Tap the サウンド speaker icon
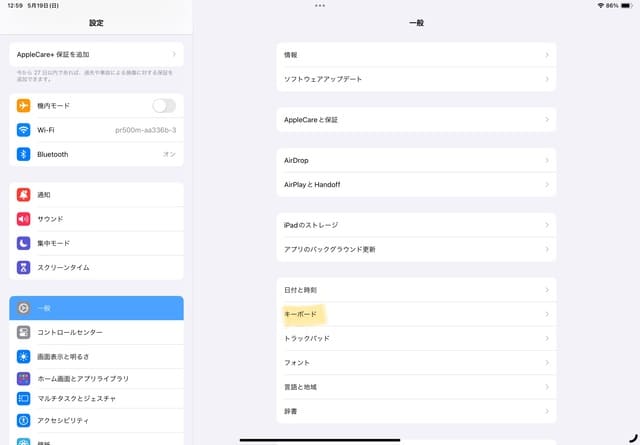The width and height of the screenshot is (640, 445). tap(23, 219)
